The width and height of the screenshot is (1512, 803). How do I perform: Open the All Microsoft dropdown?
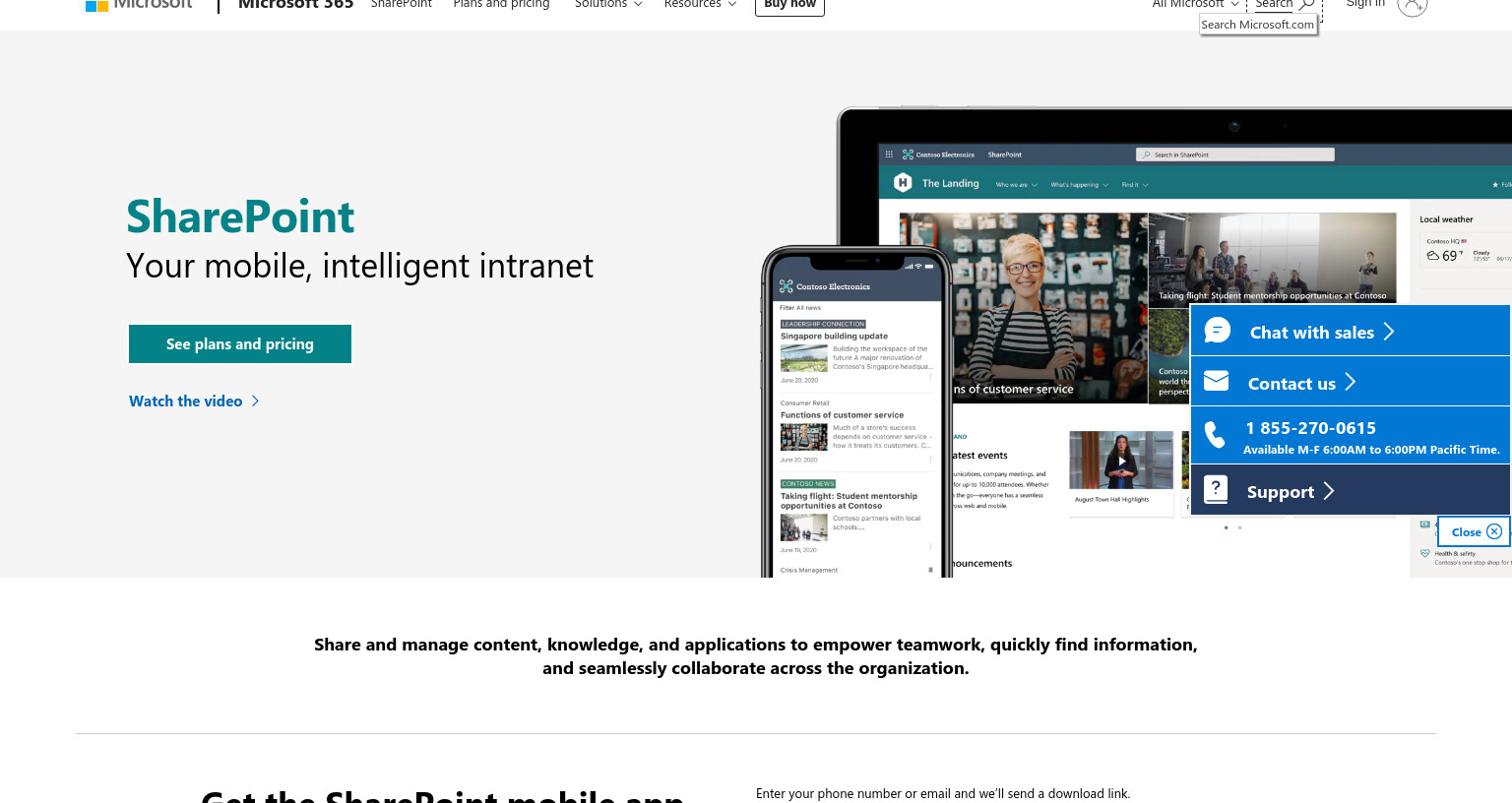(1195, 4)
